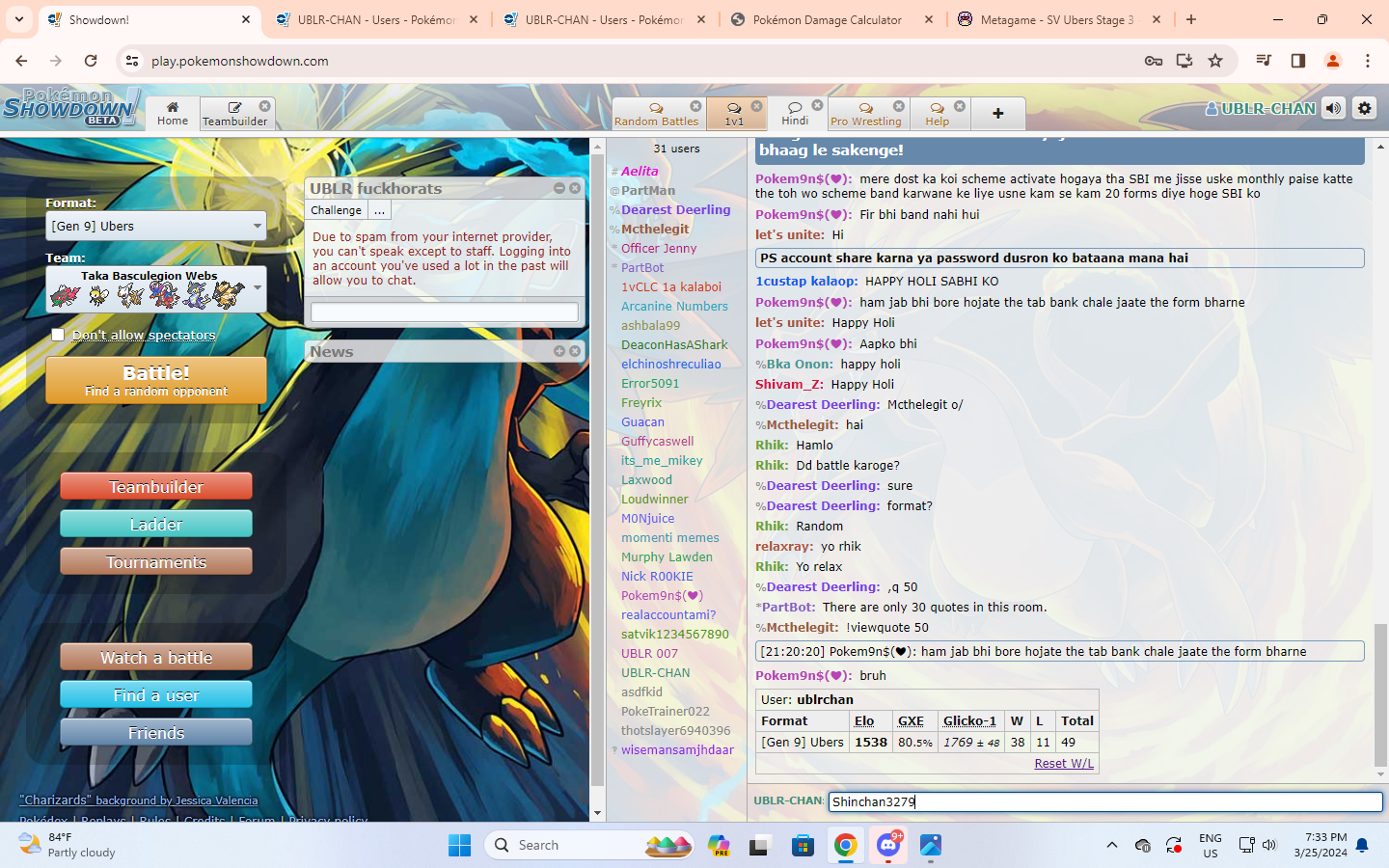Go back with browser back arrow
Viewport: 1389px width, 868px height.
21,61
